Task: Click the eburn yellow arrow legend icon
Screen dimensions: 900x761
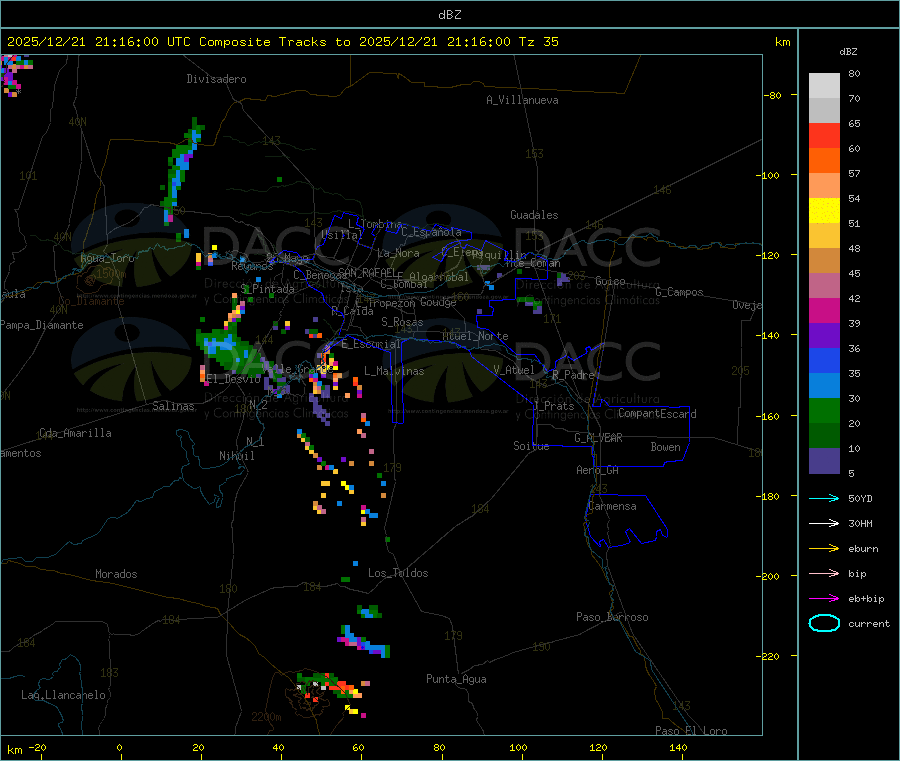Action: coord(824,549)
